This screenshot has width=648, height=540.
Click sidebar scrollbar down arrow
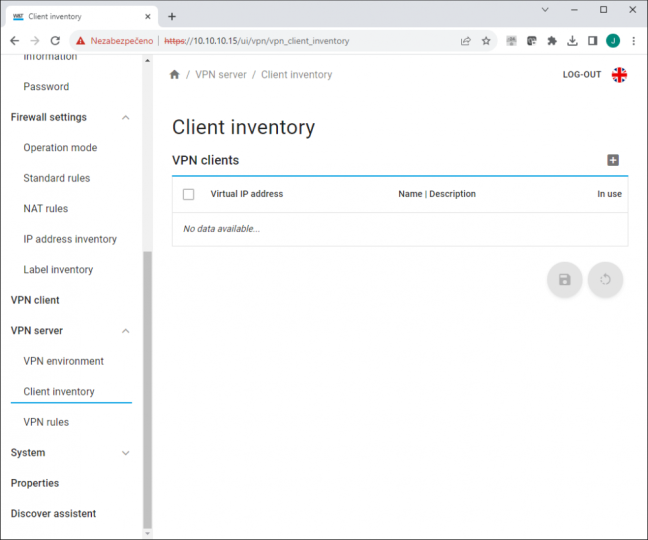coord(148,534)
